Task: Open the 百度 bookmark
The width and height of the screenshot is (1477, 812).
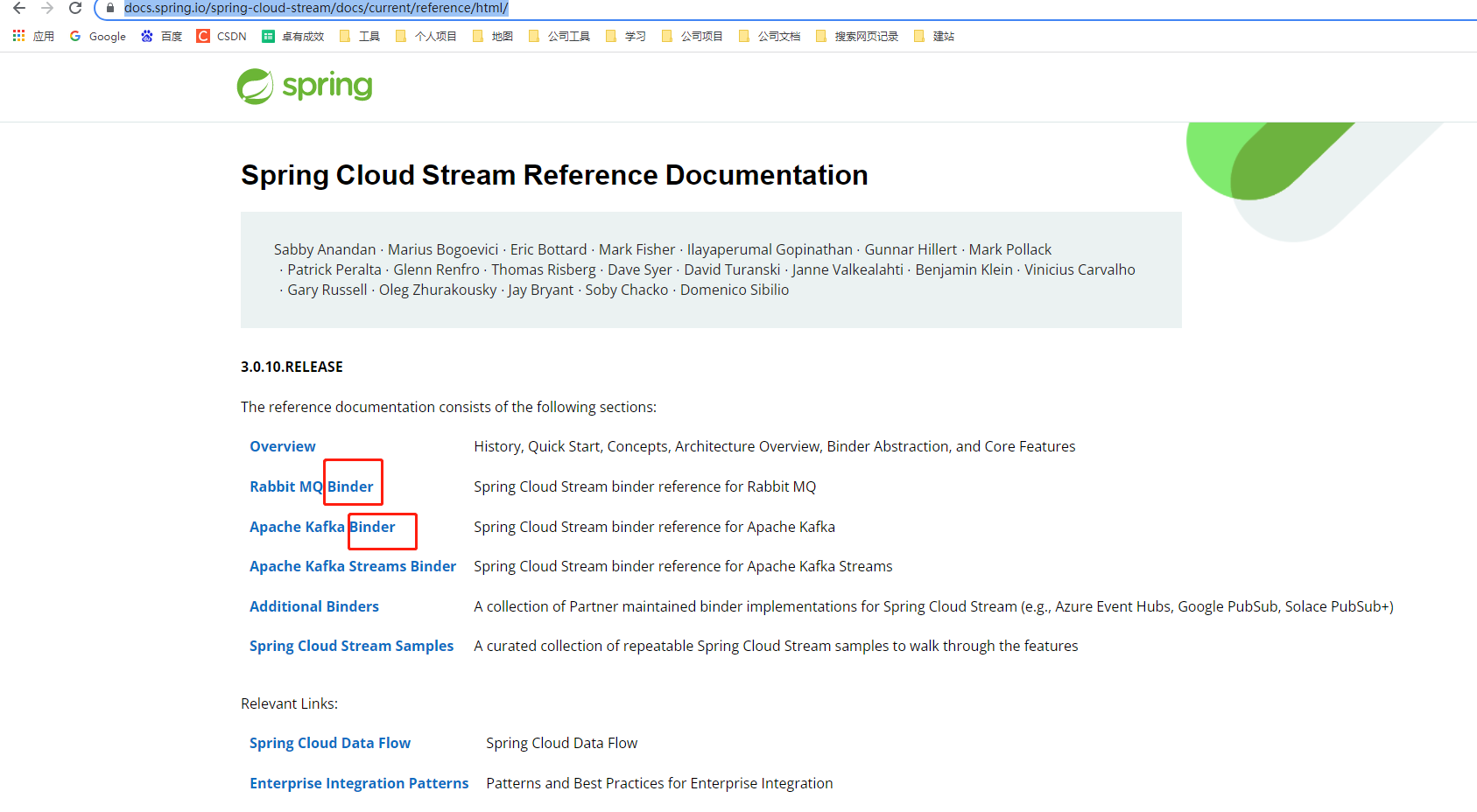Action: 161,36
